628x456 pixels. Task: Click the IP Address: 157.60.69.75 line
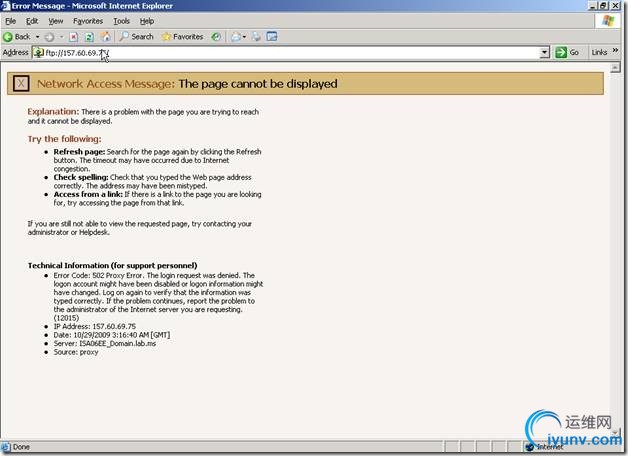(95, 326)
